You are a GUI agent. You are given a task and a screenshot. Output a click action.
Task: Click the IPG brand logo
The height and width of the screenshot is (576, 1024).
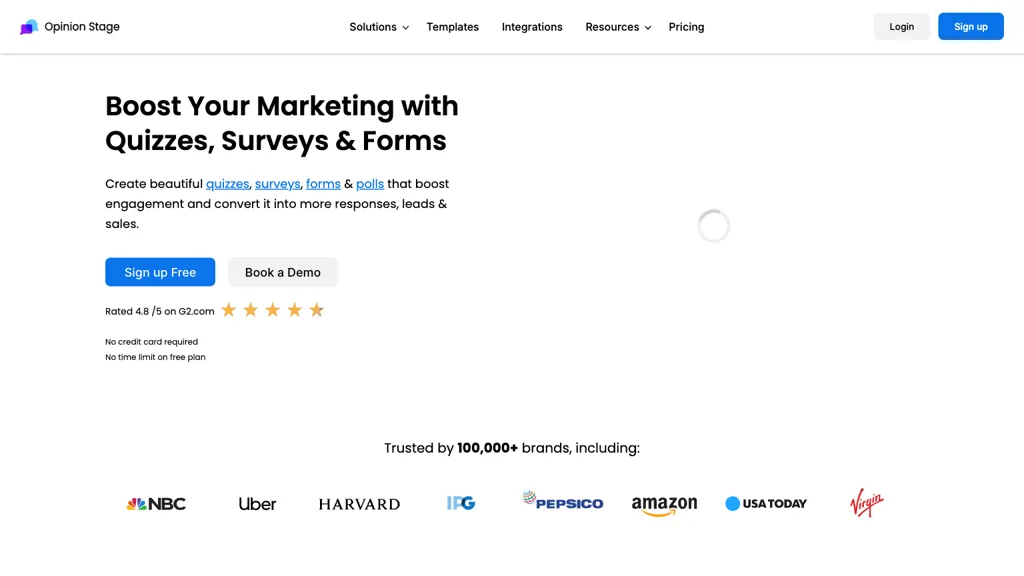click(x=461, y=503)
